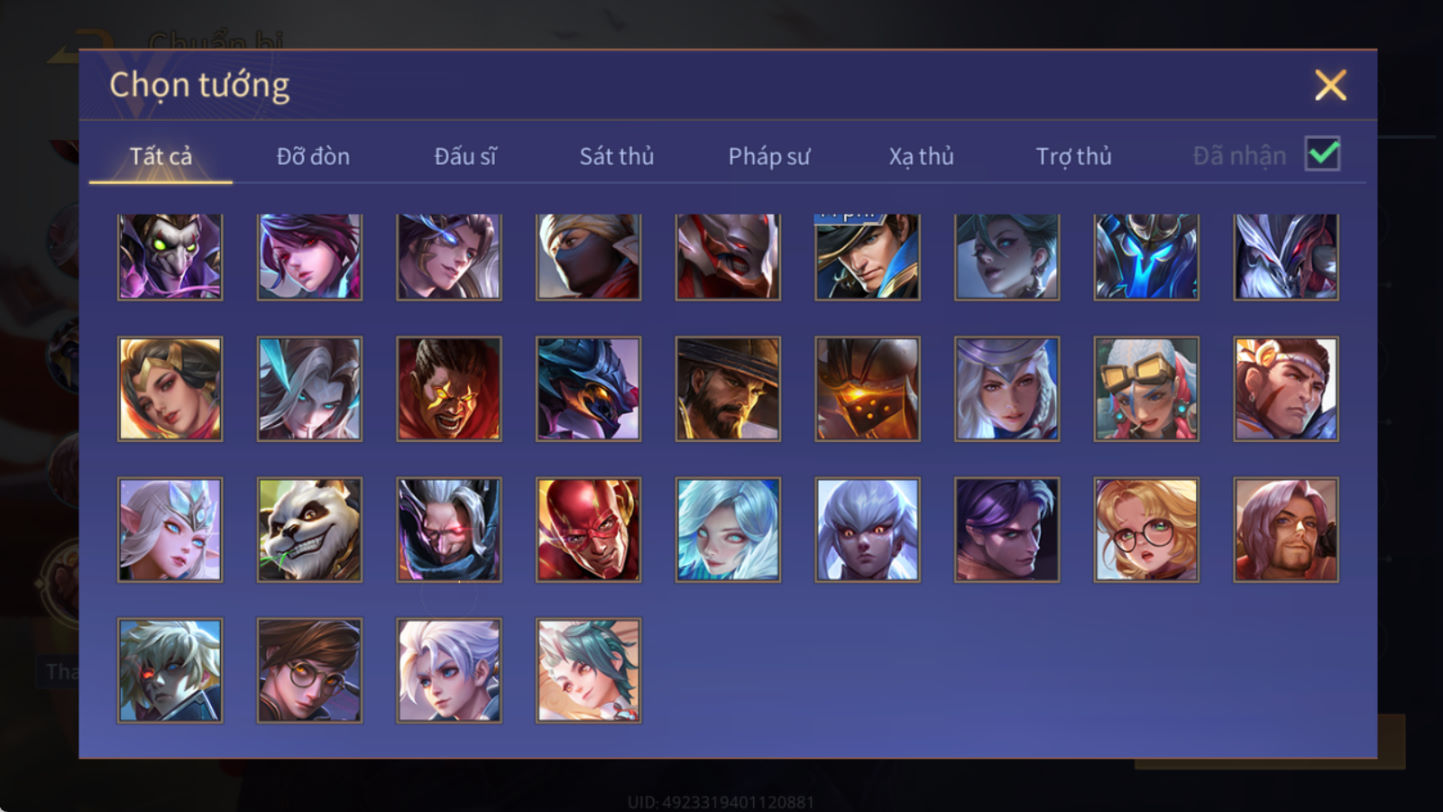Show the Pháp sư heroes tab
This screenshot has width=1443, height=812.
pos(769,156)
